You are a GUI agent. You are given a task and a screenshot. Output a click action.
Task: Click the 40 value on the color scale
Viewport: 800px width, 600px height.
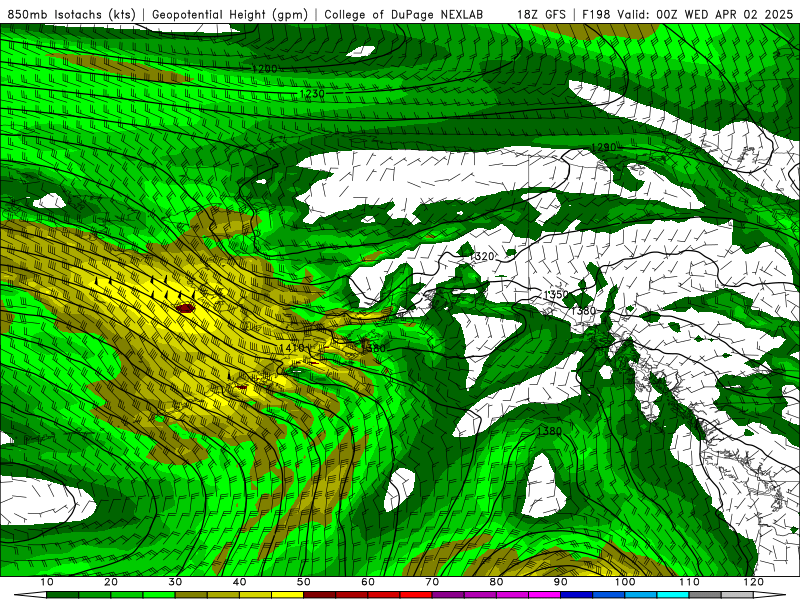click(239, 582)
